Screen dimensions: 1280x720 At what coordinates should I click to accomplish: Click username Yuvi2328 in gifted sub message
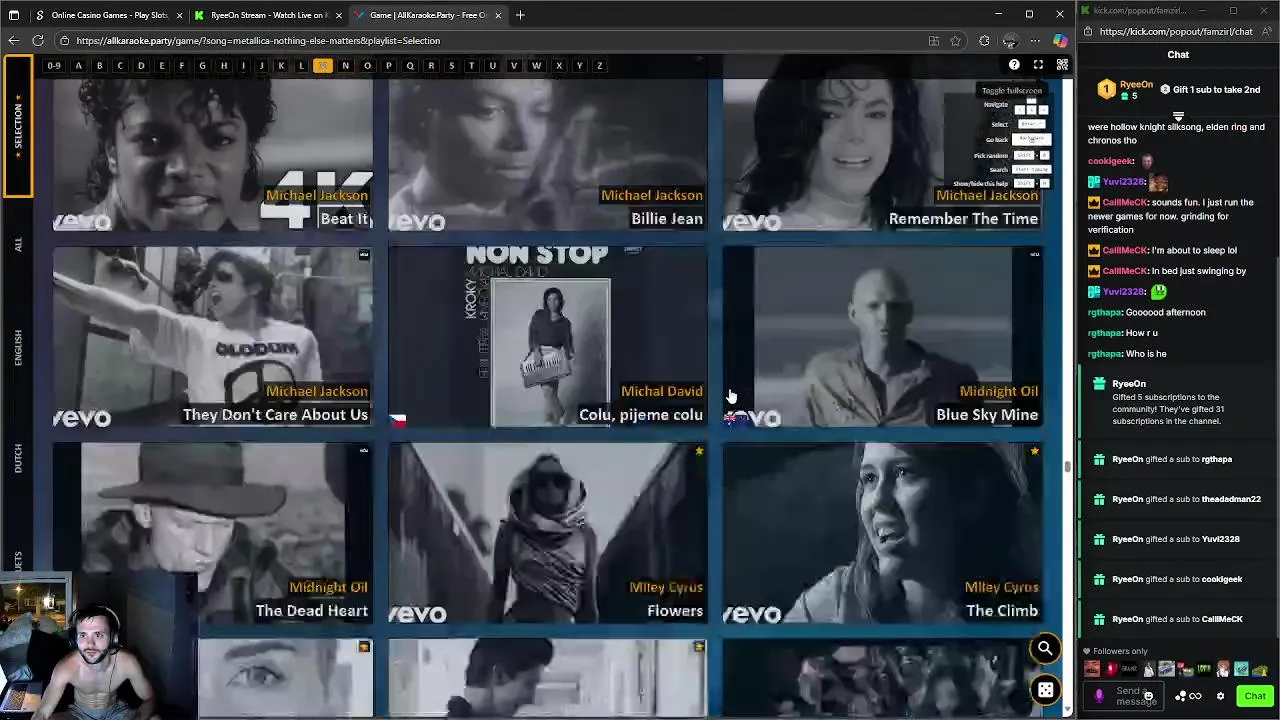pyautogui.click(x=1220, y=539)
